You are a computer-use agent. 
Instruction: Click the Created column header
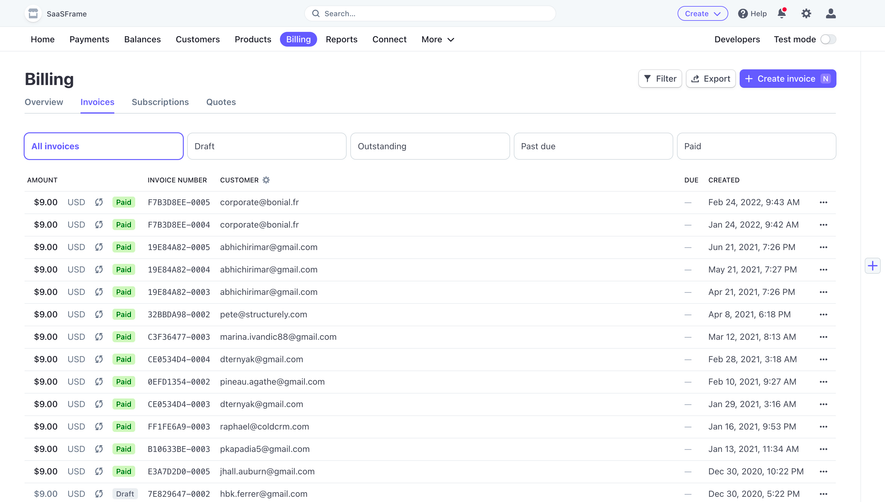(x=724, y=180)
